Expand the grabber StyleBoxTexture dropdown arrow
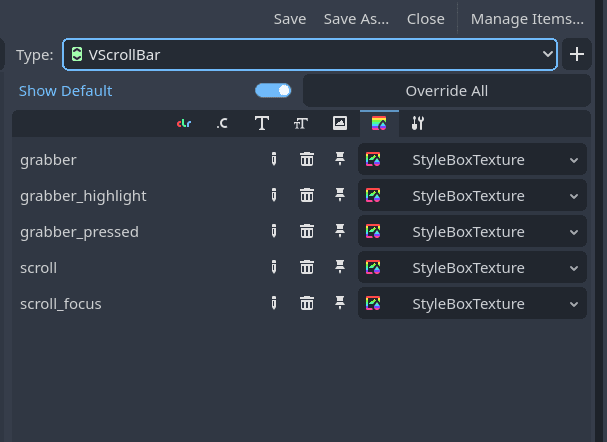Viewport: 607px width, 442px height. coord(574,160)
